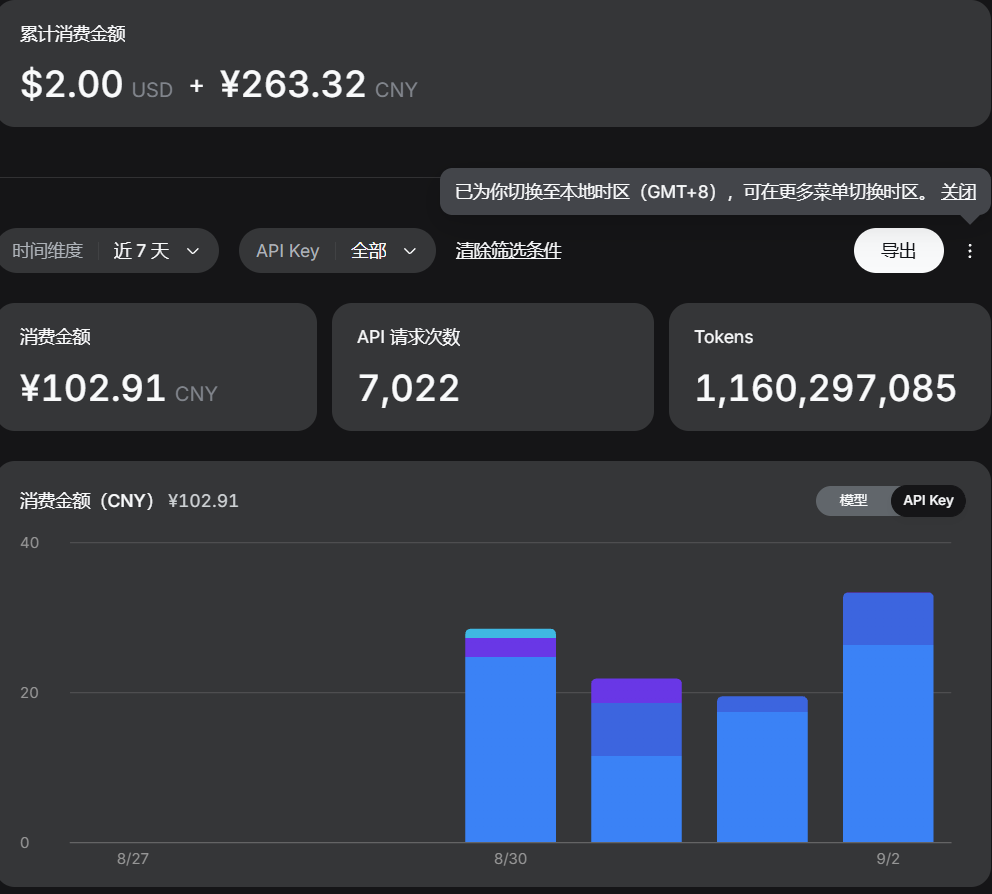Click 清除筛选条件 to clear filters
Screen dimensions: 992x894
coord(508,251)
